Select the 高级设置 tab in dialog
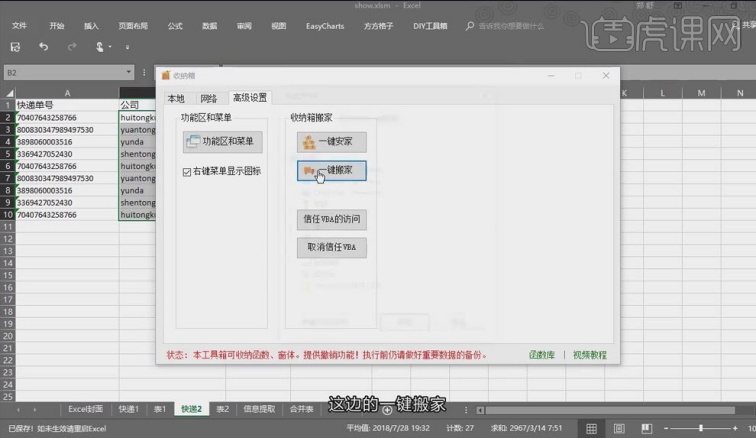The width and height of the screenshot is (756, 438). coord(250,97)
